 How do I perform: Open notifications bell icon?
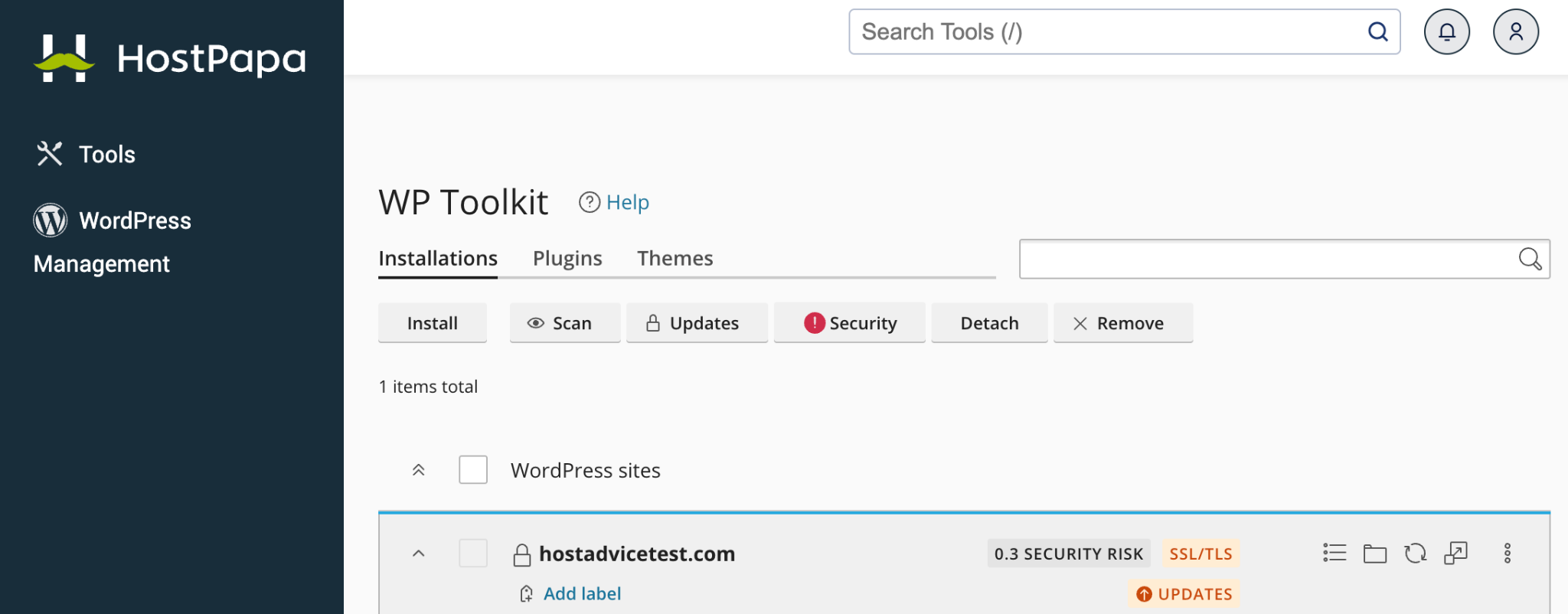point(1446,32)
